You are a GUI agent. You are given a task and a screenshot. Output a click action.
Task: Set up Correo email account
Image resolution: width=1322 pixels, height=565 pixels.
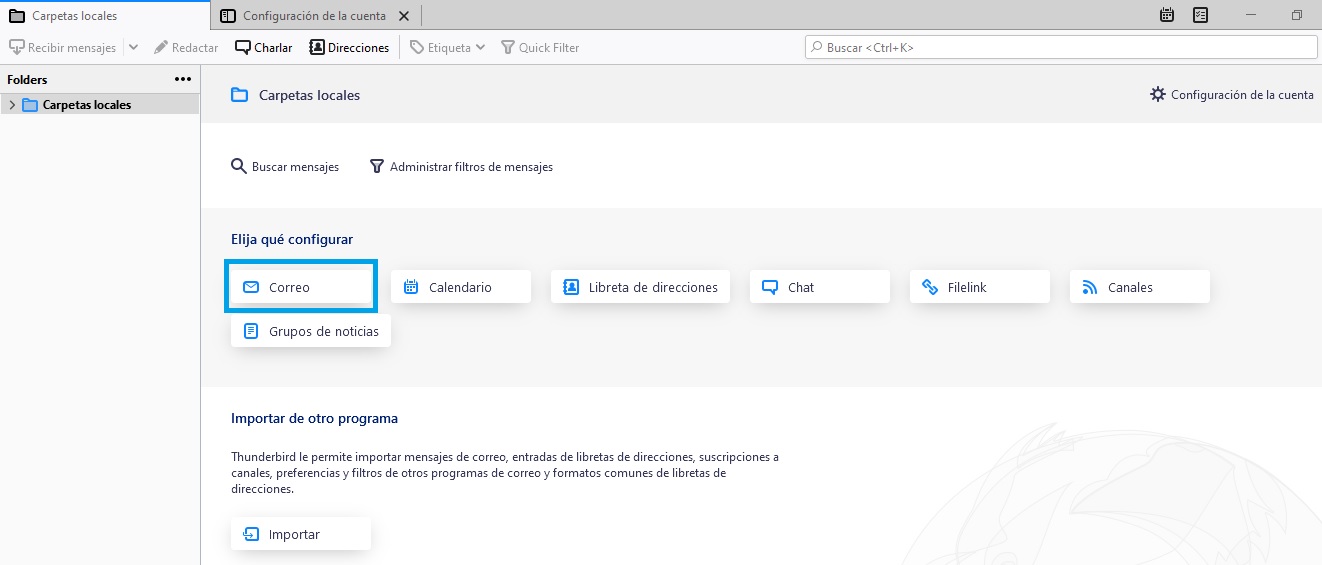click(301, 287)
